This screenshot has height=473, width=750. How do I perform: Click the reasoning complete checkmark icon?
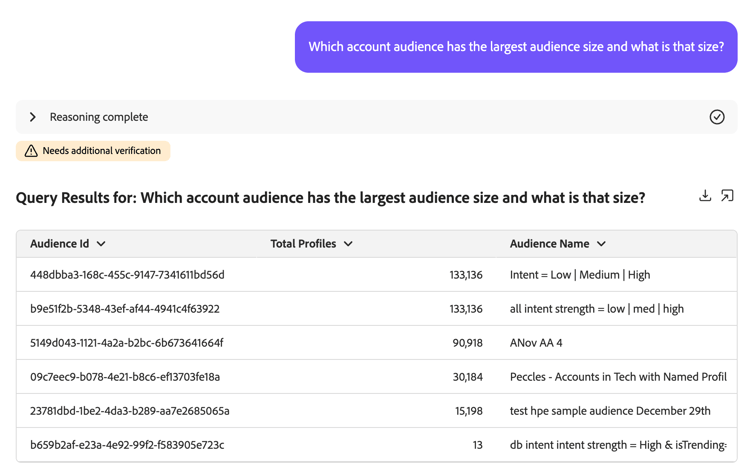(717, 117)
